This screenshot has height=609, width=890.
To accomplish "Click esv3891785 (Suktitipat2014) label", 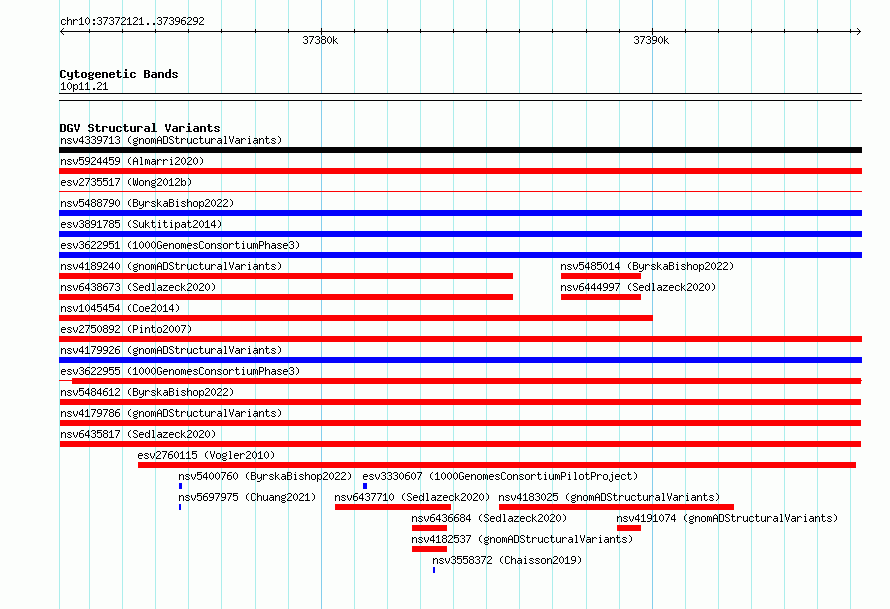I will tap(141, 224).
